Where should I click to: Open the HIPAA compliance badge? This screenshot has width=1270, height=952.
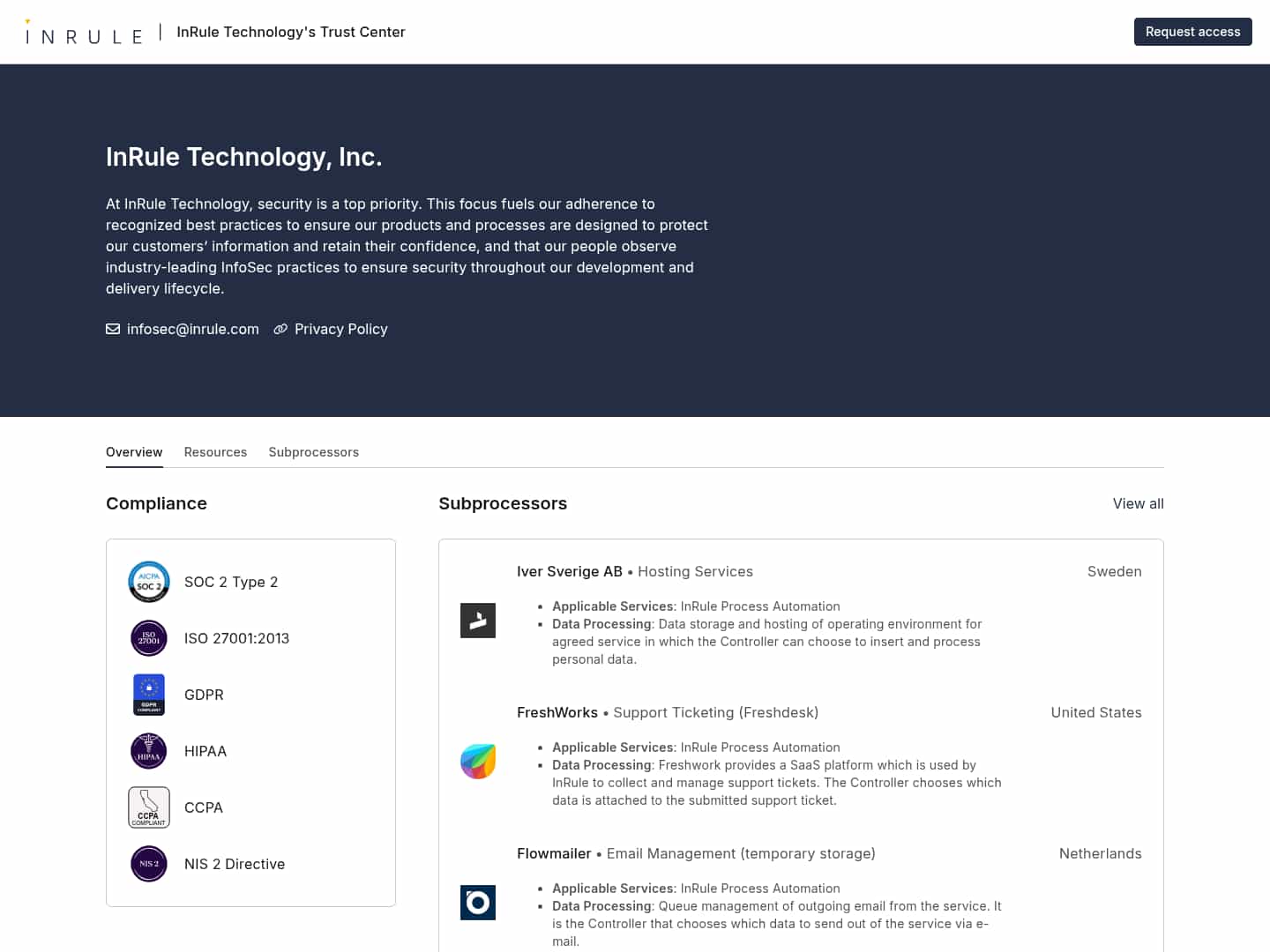point(148,750)
